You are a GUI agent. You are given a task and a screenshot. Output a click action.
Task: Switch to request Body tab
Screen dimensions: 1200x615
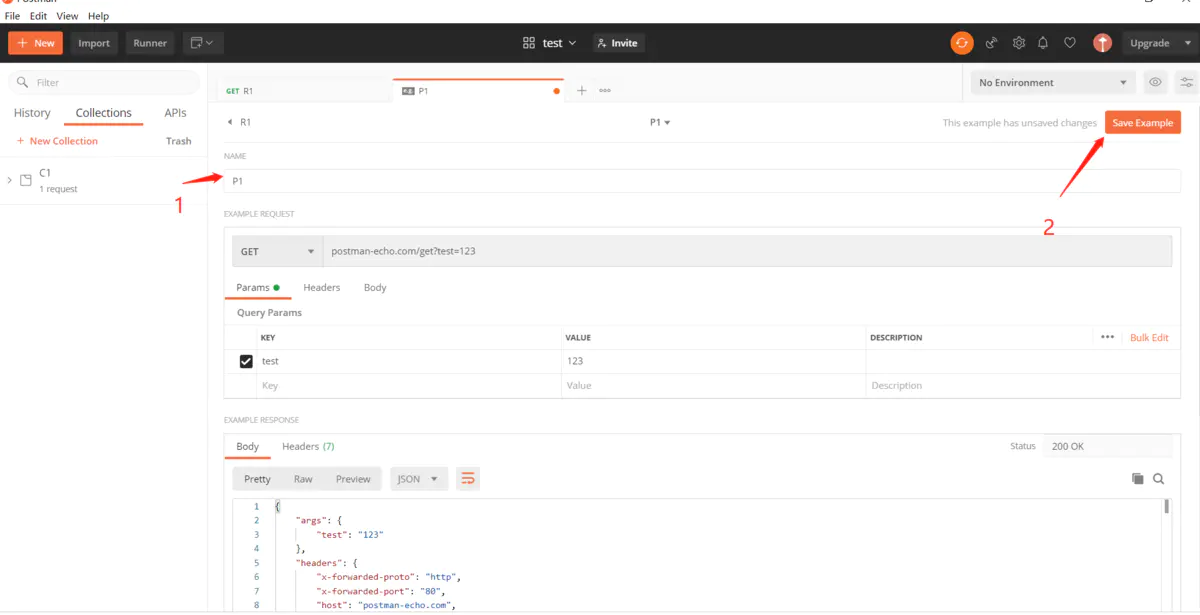[375, 287]
